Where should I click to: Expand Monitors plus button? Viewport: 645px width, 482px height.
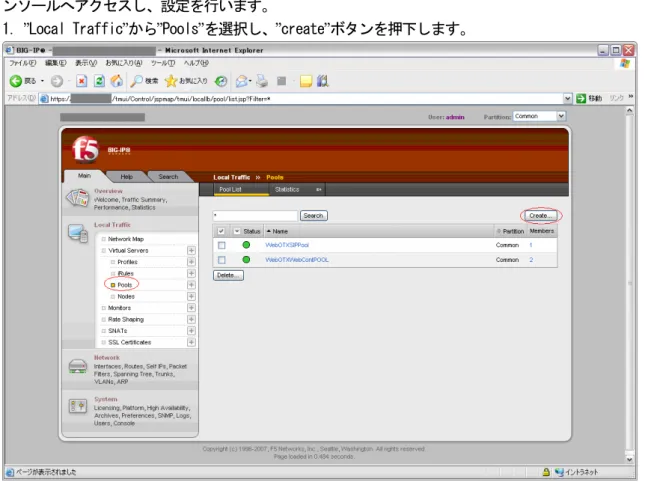pyautogui.click(x=191, y=308)
